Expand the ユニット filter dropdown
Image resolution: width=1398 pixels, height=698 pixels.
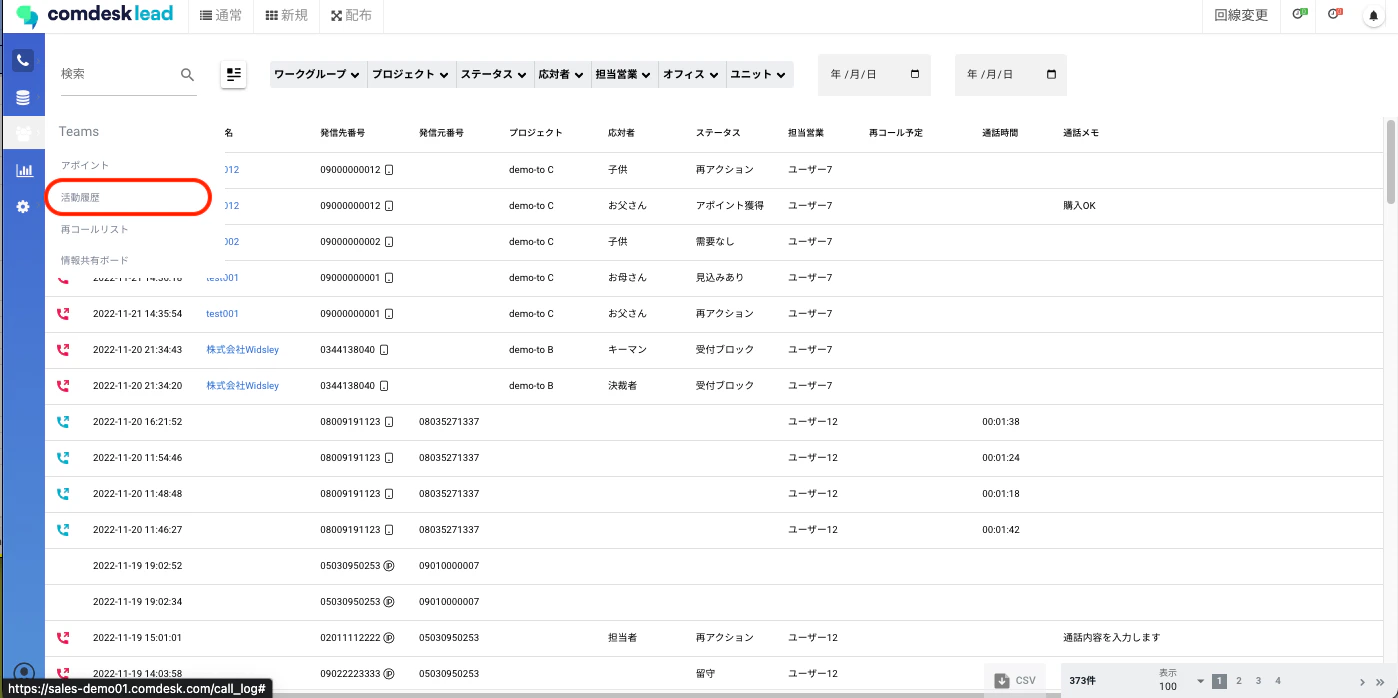click(x=759, y=74)
